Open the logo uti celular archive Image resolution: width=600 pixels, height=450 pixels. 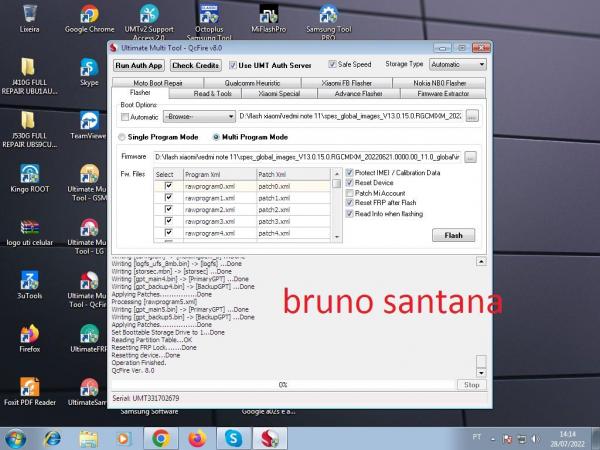[x=29, y=232]
